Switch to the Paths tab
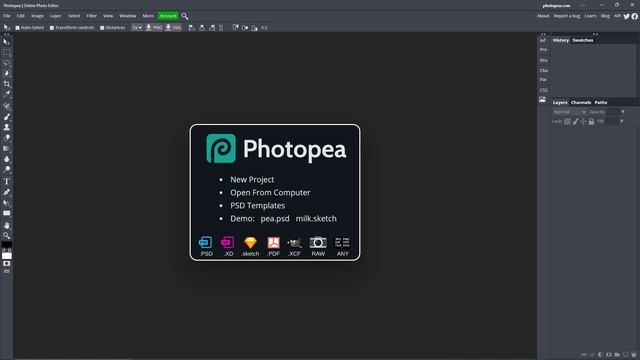 tap(601, 102)
